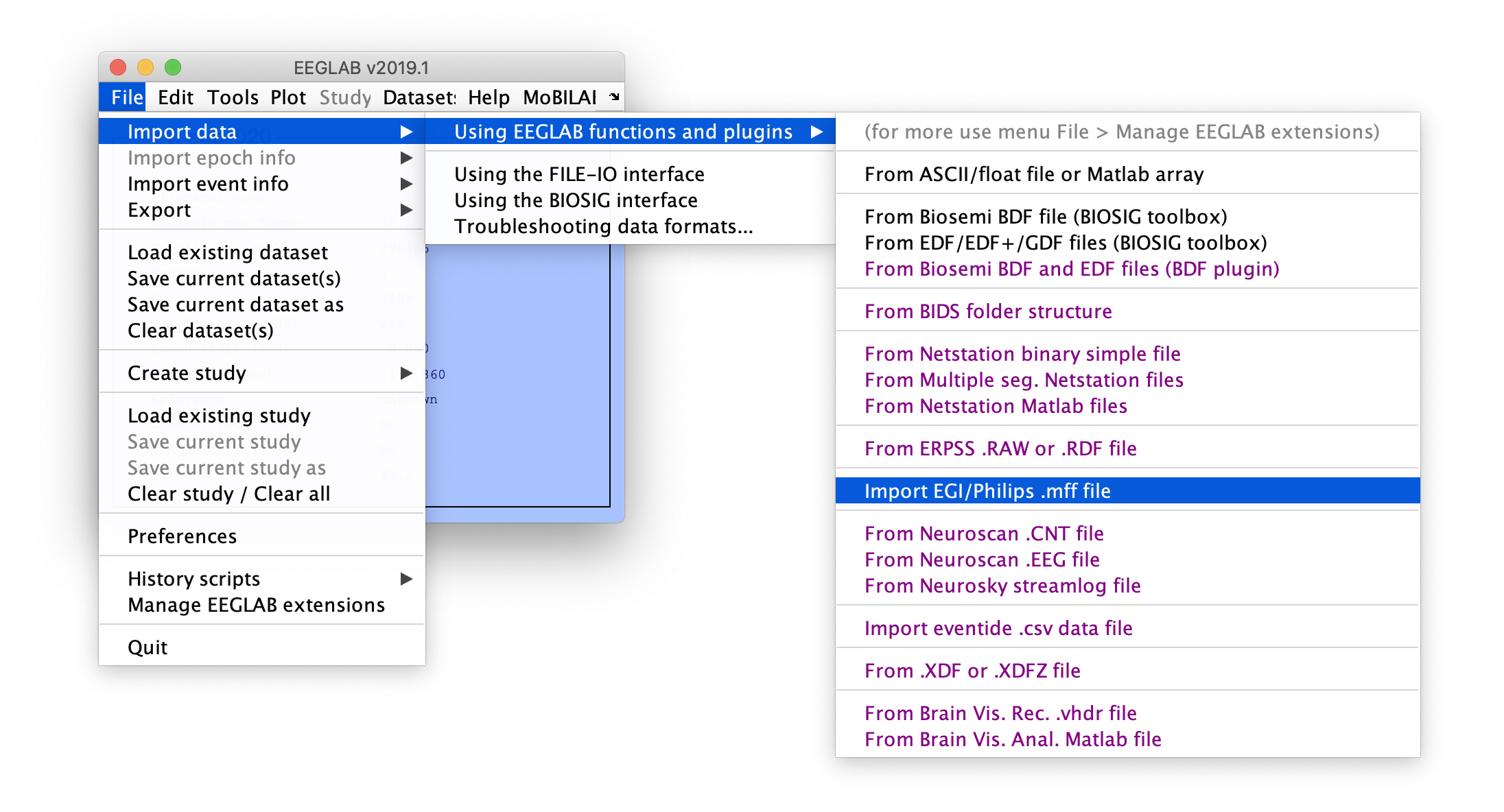The image size is (1504, 812).
Task: Select Import EGI/Philips .mff file
Action: (x=987, y=491)
